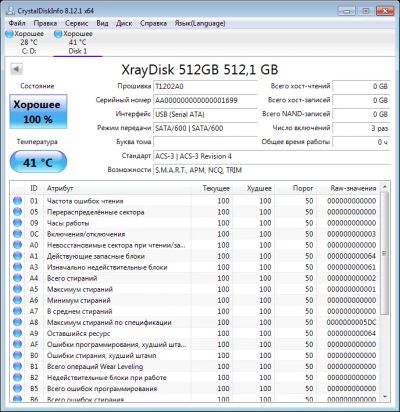Select the Оставшийся ресурс attribute row
The image size is (400, 412).
(195, 333)
